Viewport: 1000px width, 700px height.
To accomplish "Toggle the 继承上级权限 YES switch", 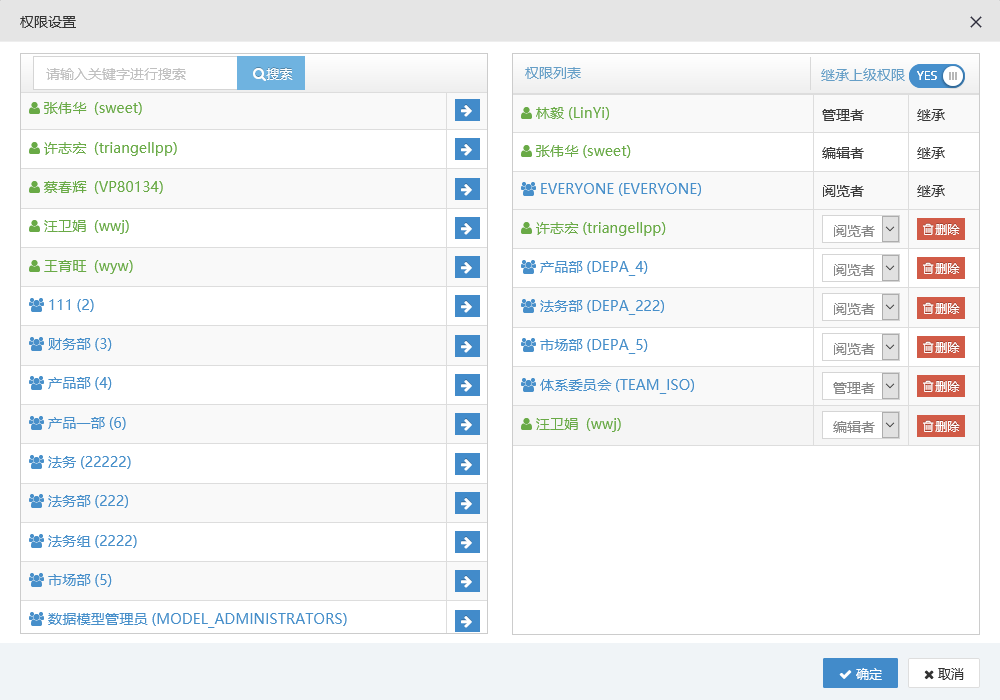I will click(937, 76).
